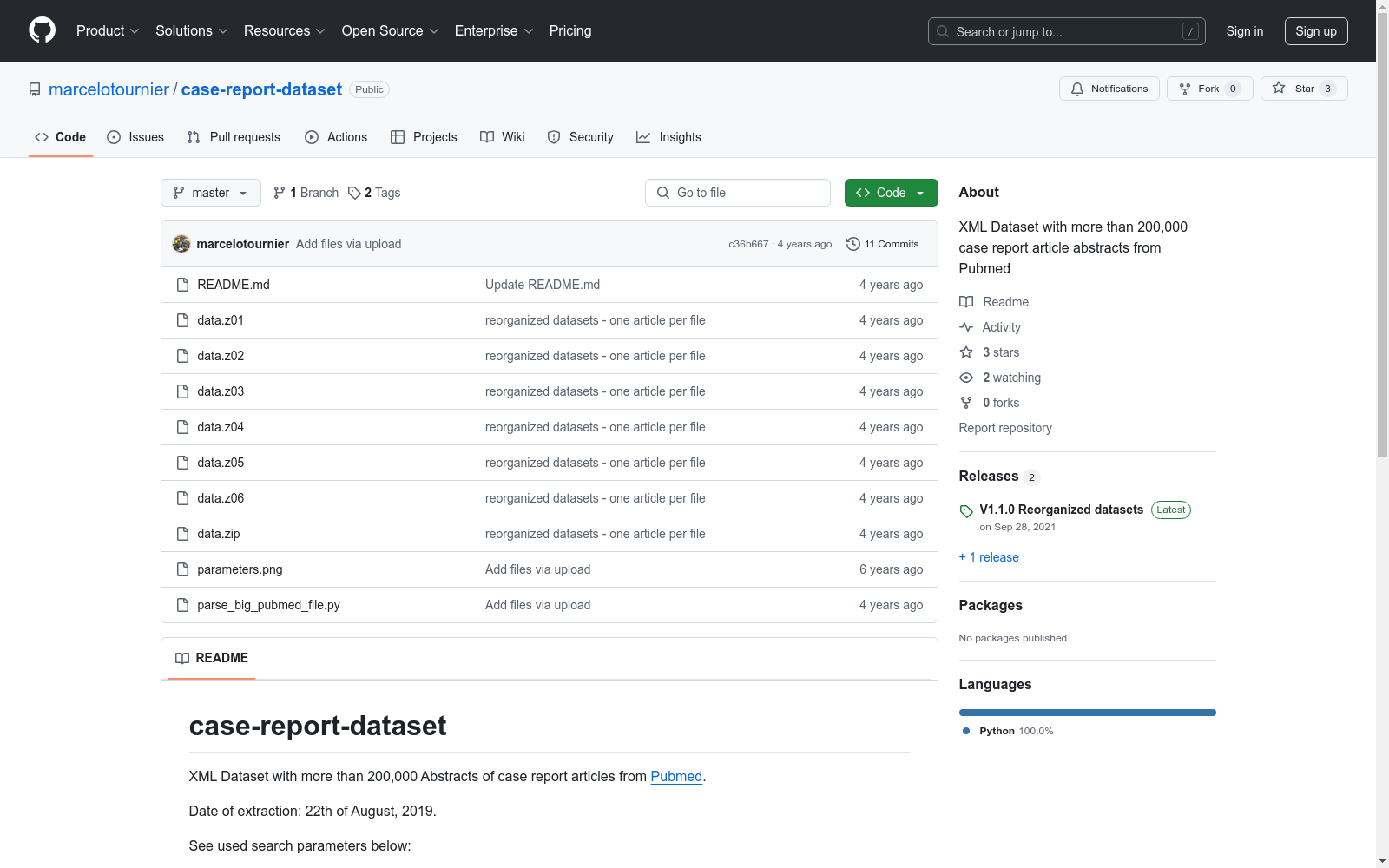Open the master branch selector dropdown
This screenshot has height=868, width=1389.
pyautogui.click(x=211, y=193)
